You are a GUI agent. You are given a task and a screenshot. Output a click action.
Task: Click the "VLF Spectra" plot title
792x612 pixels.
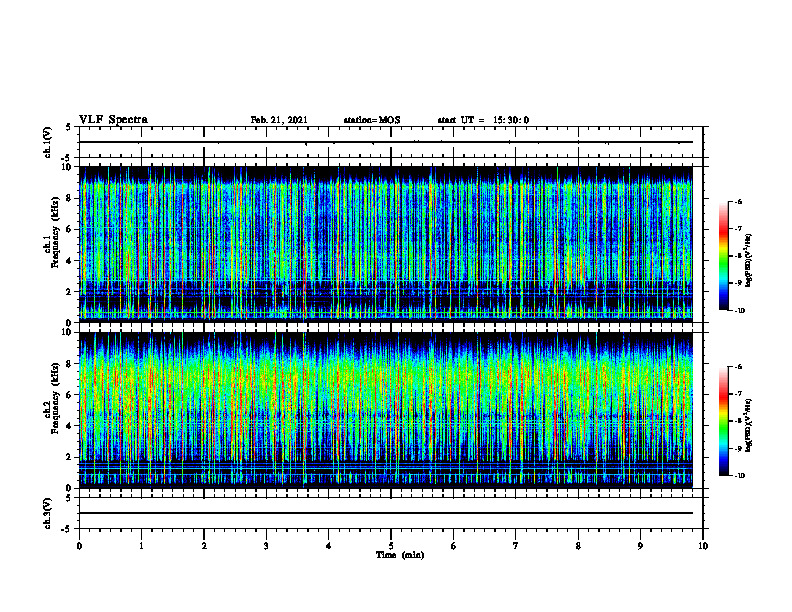coord(113,120)
